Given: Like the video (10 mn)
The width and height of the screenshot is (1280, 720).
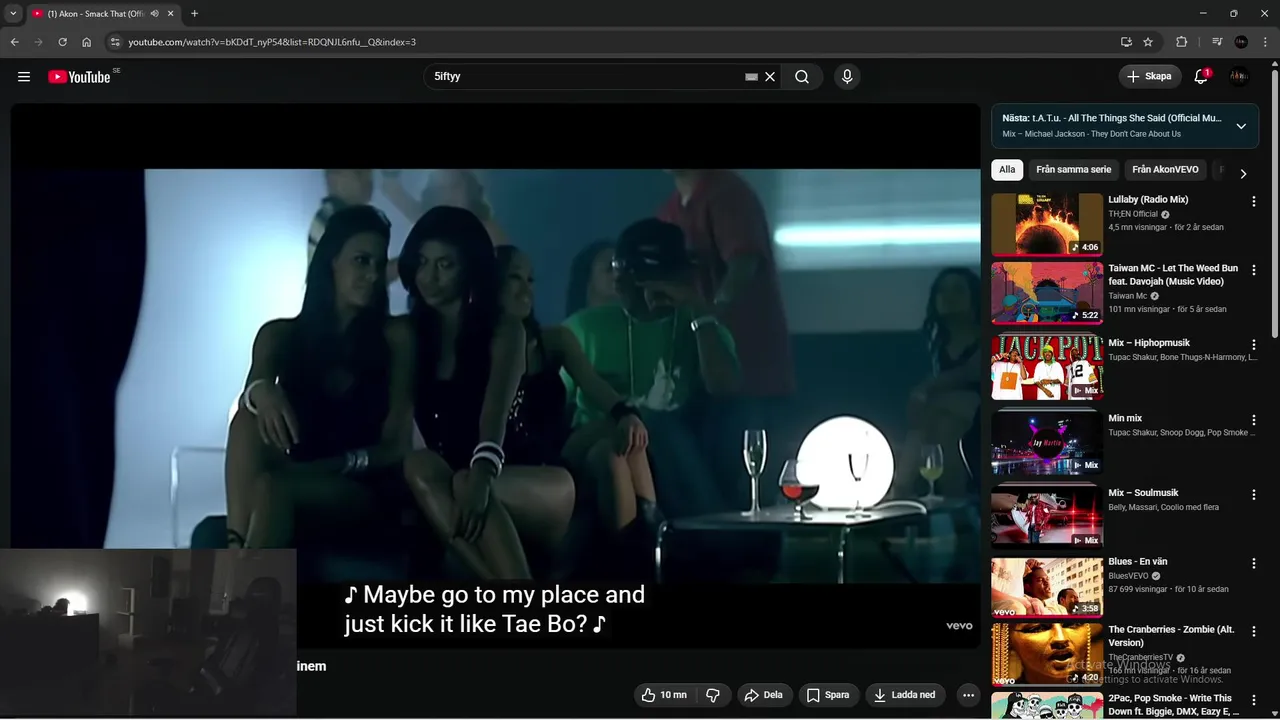Looking at the screenshot, I should coord(664,695).
